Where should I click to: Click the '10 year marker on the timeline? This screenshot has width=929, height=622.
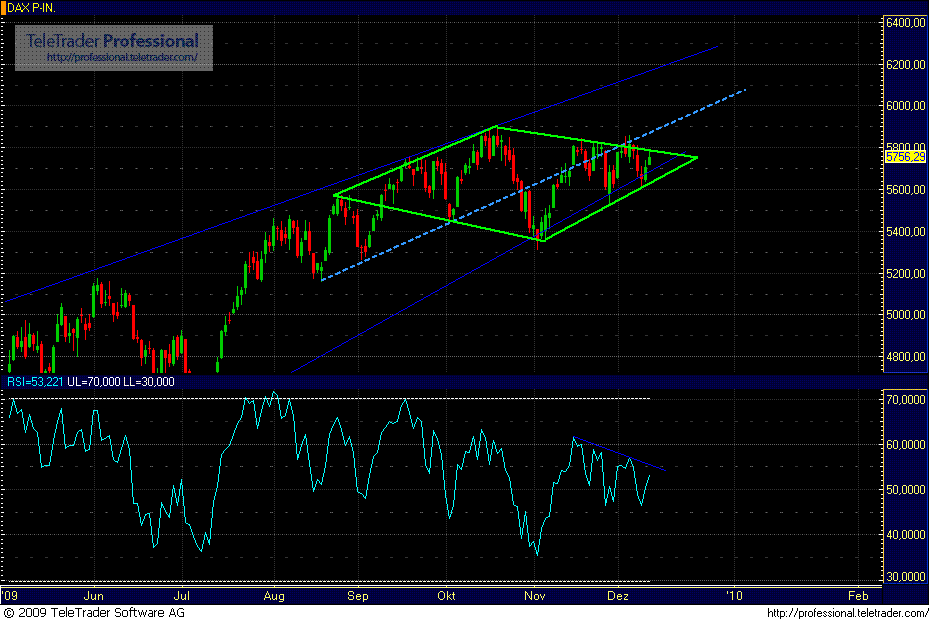pyautogui.click(x=733, y=595)
